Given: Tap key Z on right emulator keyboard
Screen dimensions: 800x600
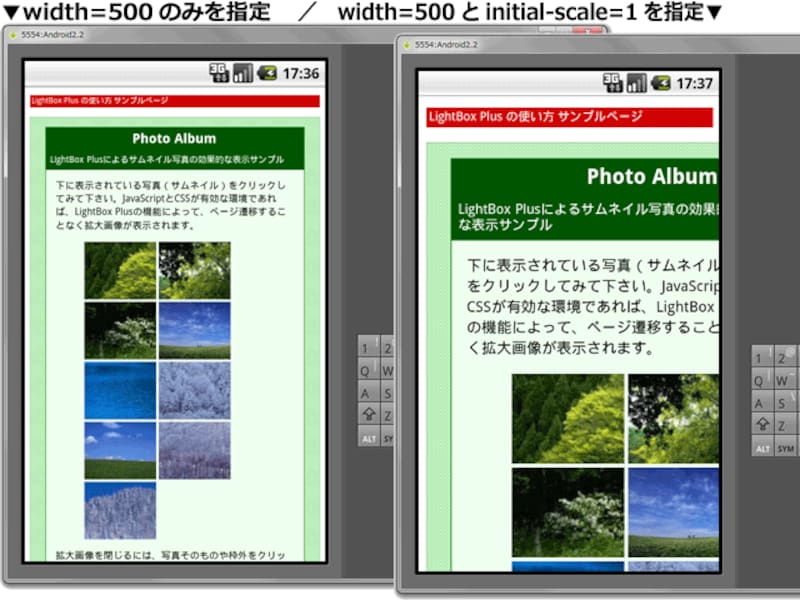Looking at the screenshot, I should (x=786, y=424).
